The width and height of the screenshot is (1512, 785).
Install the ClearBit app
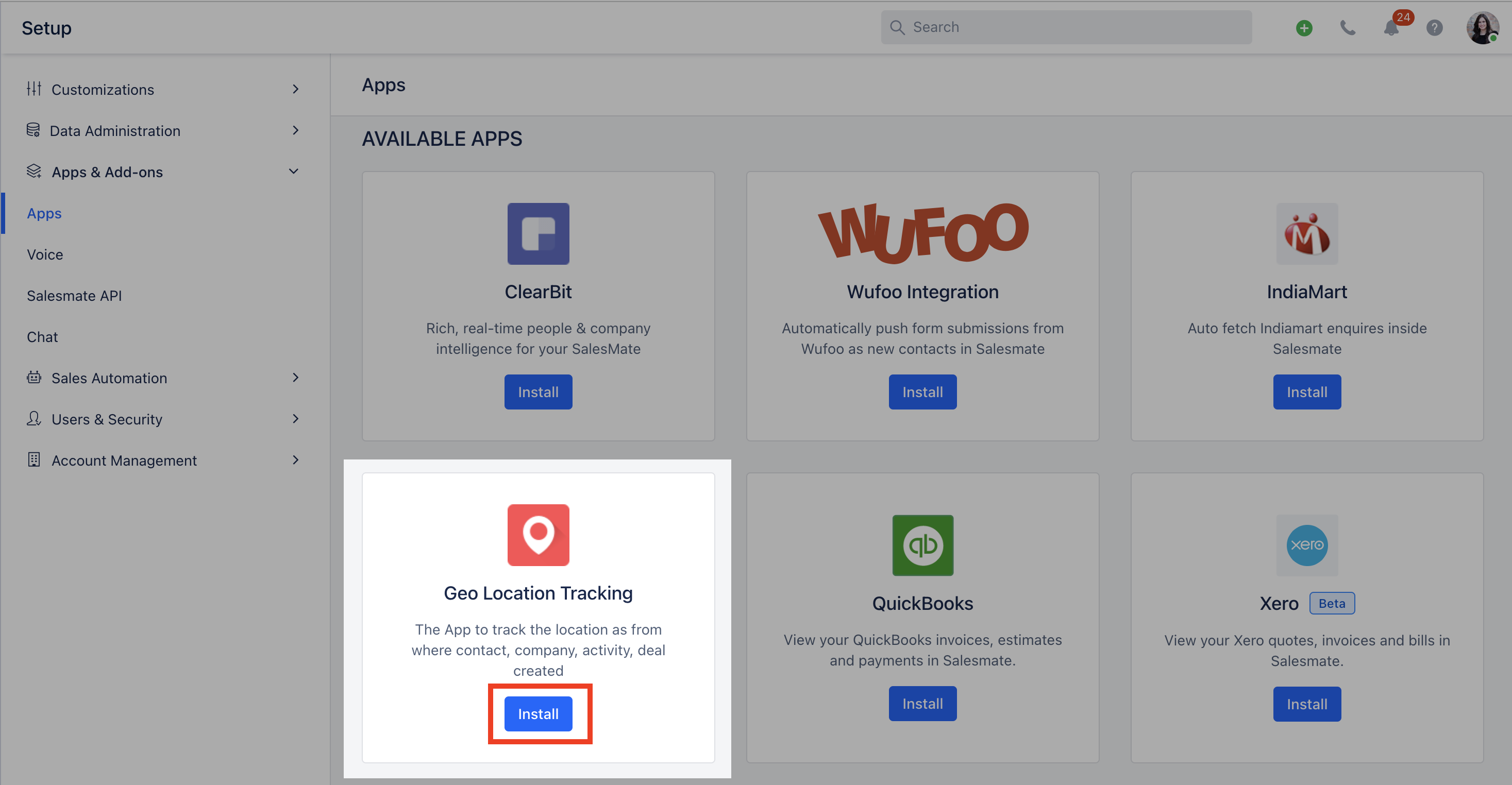(x=537, y=391)
